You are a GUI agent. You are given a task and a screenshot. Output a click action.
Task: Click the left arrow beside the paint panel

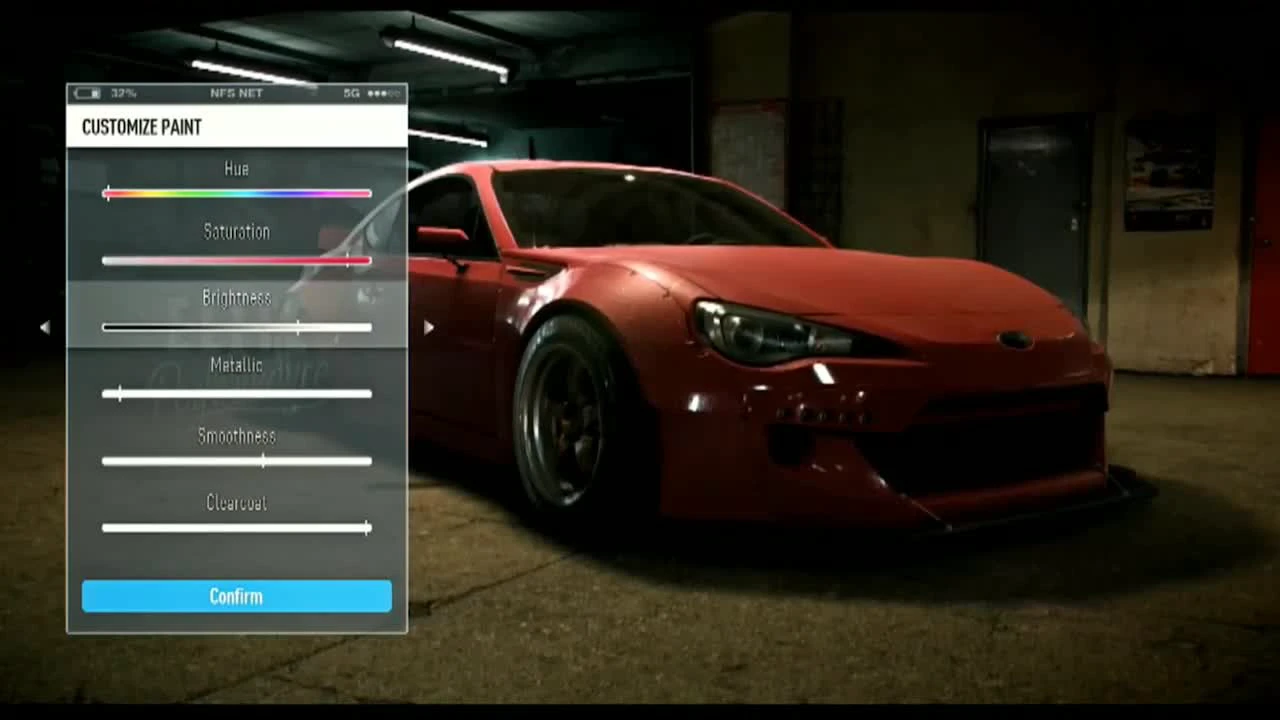44,327
